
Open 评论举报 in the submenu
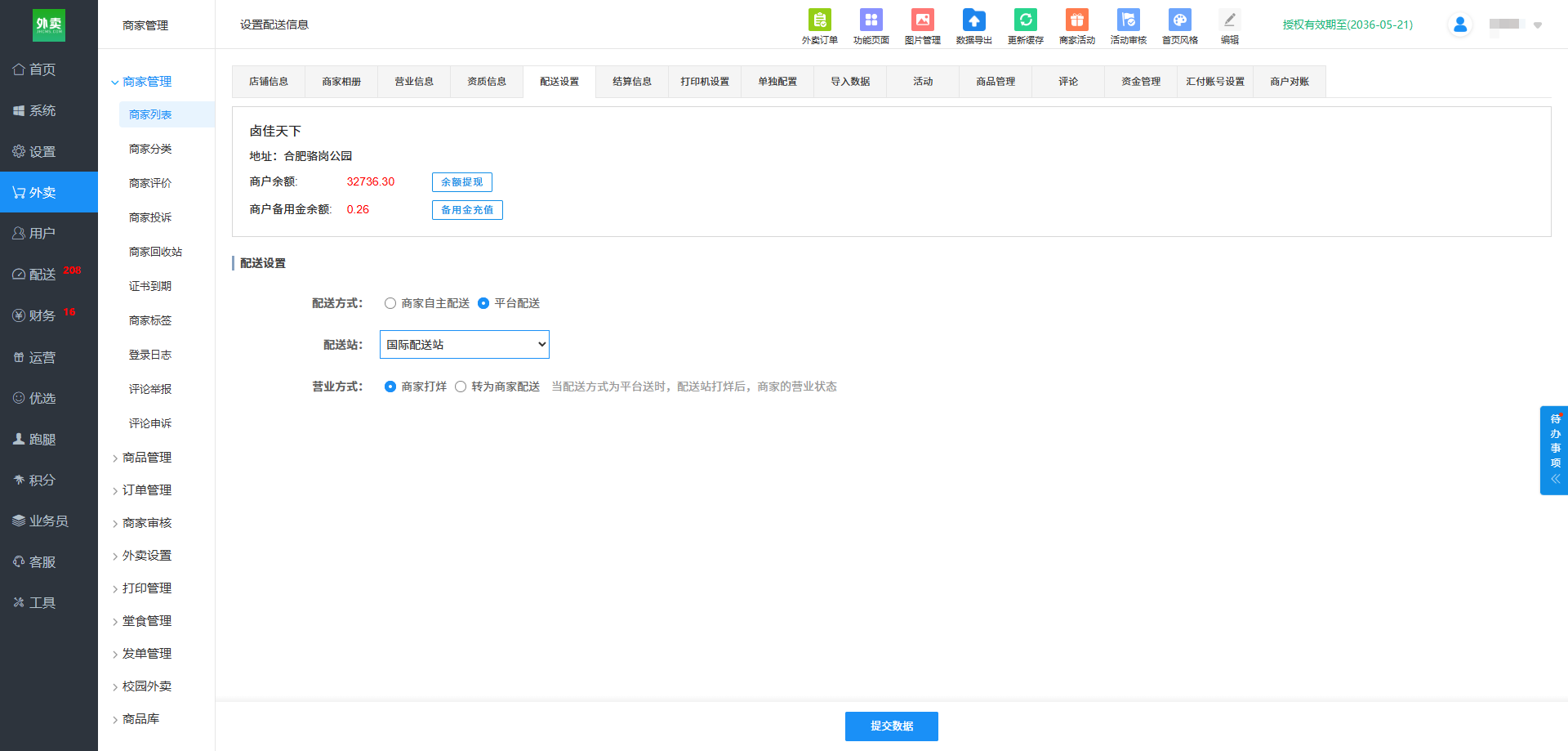pyautogui.click(x=150, y=389)
